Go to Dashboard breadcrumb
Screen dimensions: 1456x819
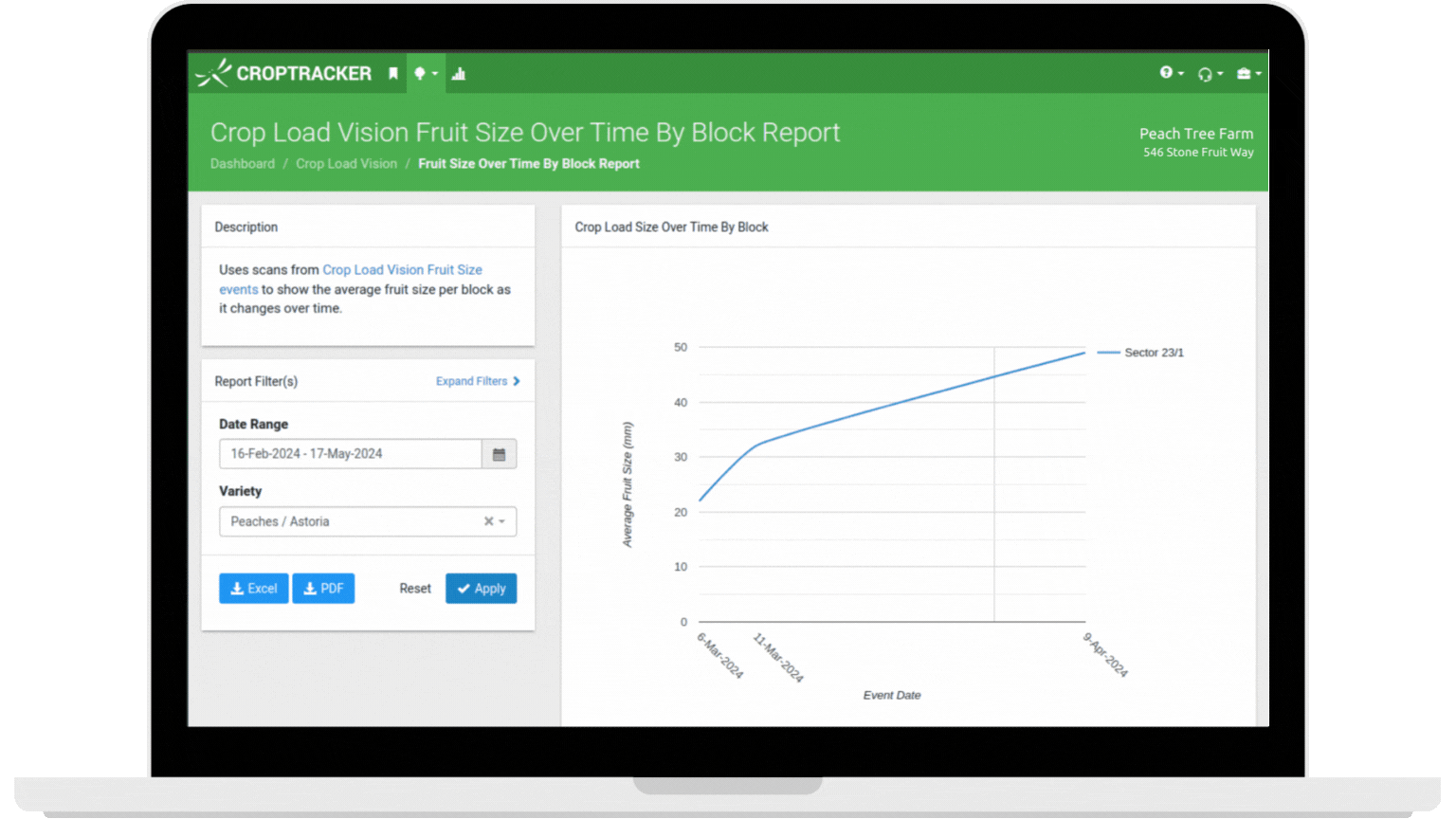point(243,164)
